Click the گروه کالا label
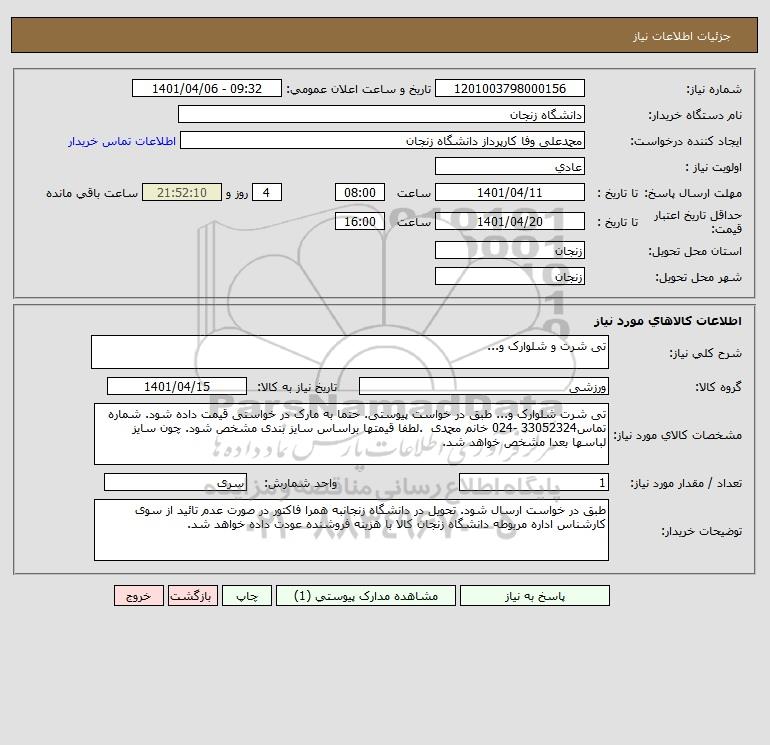 [718, 387]
